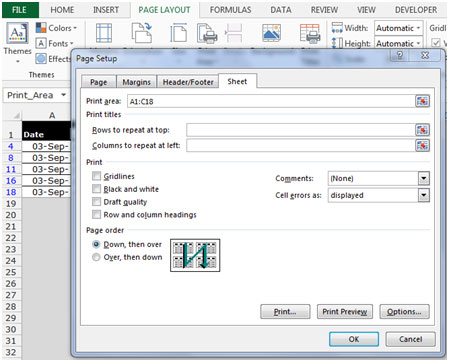Screen dimensions: 449x362
Task: Click range selector for Rows to repeat
Action: point(422,130)
